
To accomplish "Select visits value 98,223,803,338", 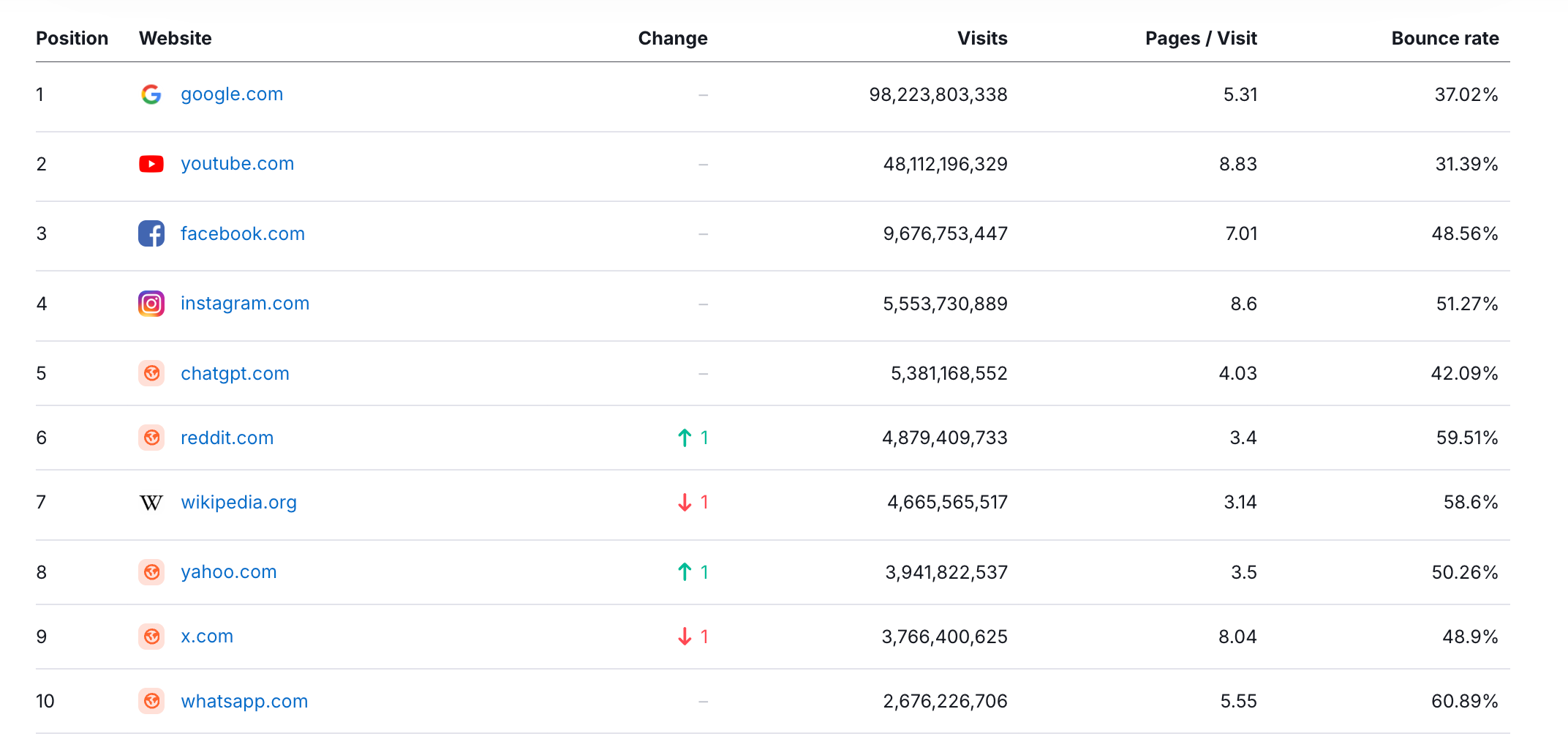I will click(938, 95).
